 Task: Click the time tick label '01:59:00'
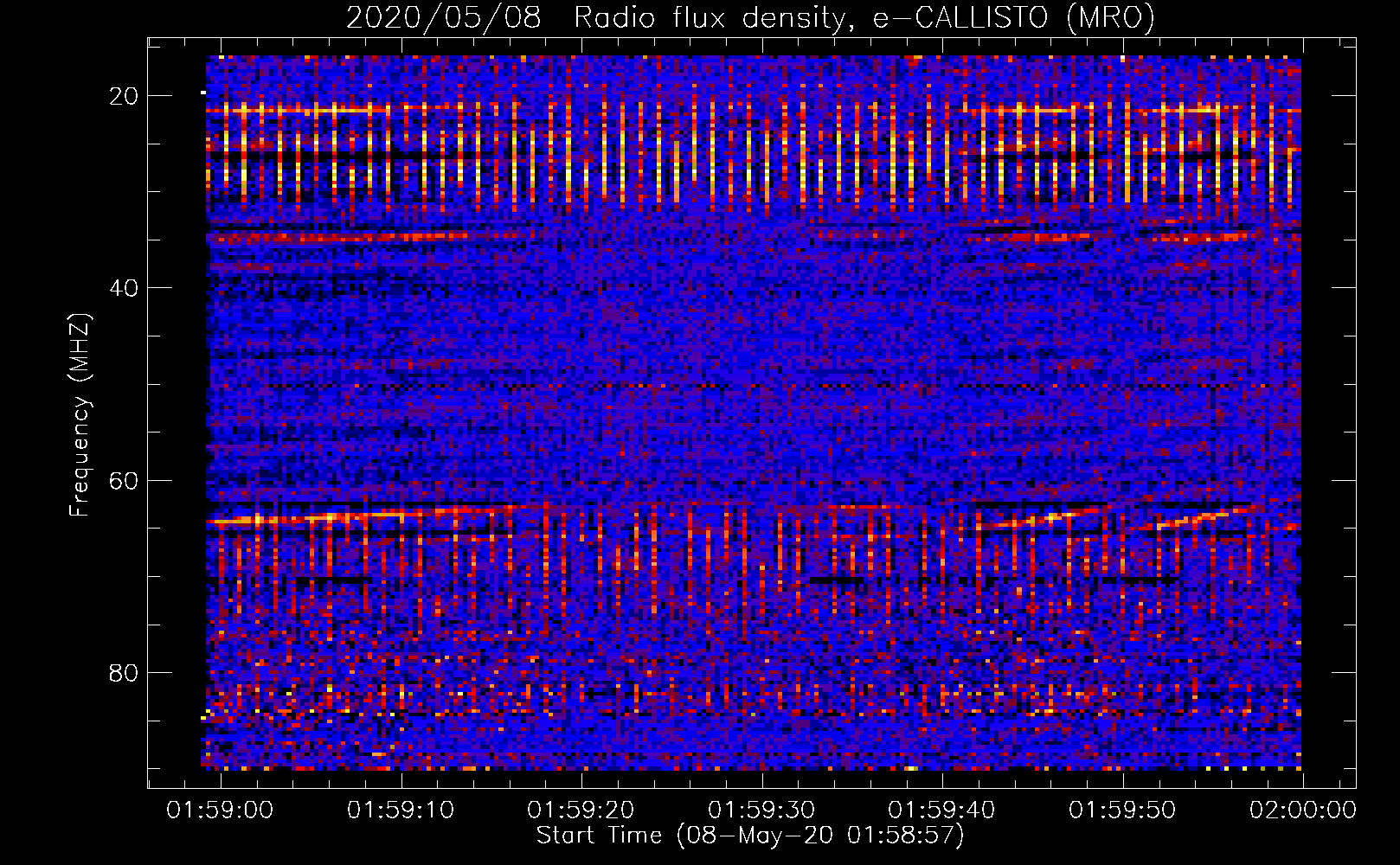click(220, 811)
